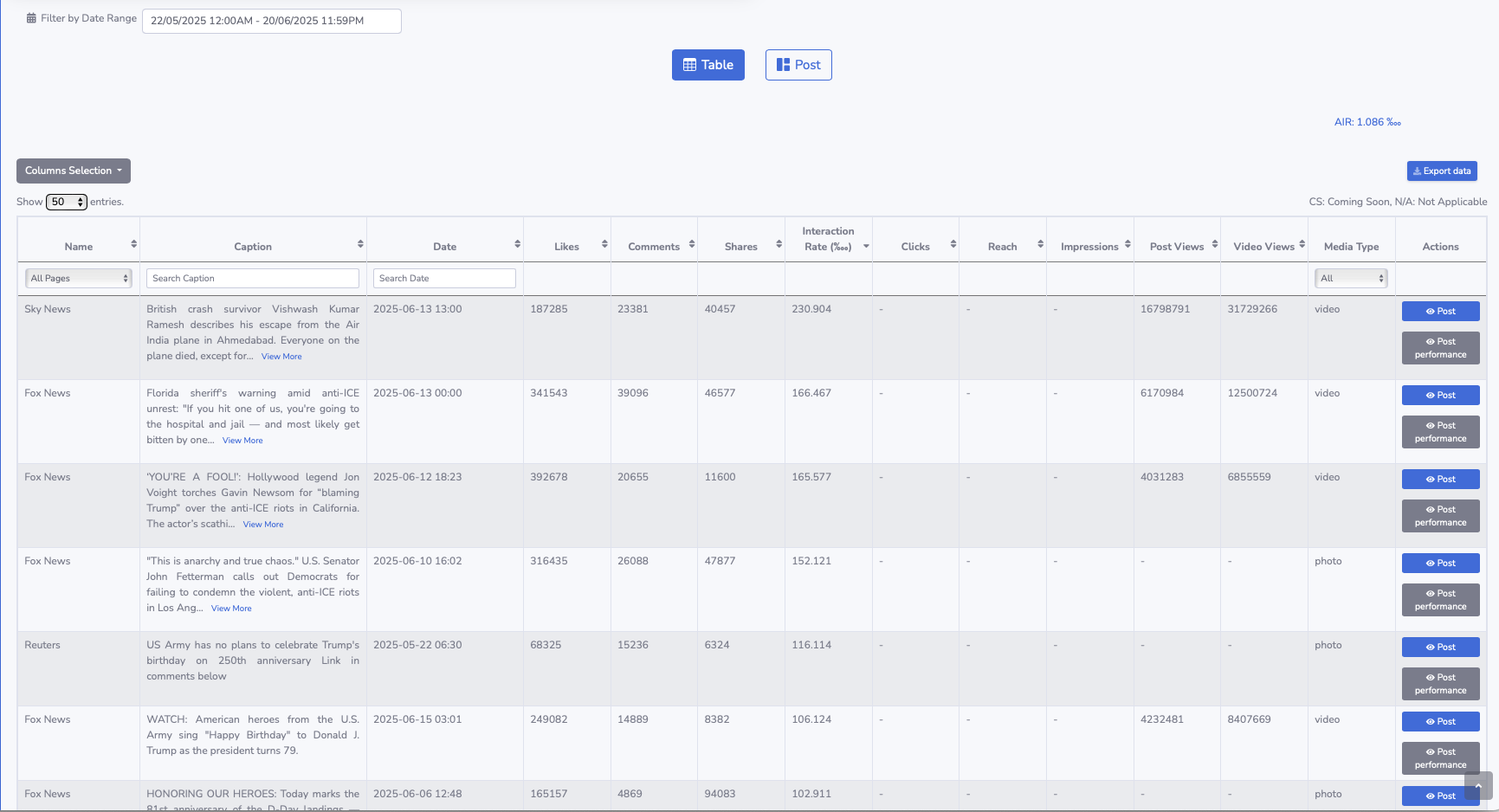Viewport: 1499px width, 812px height.
Task: Sort by Comments column sort icon
Action: point(692,244)
